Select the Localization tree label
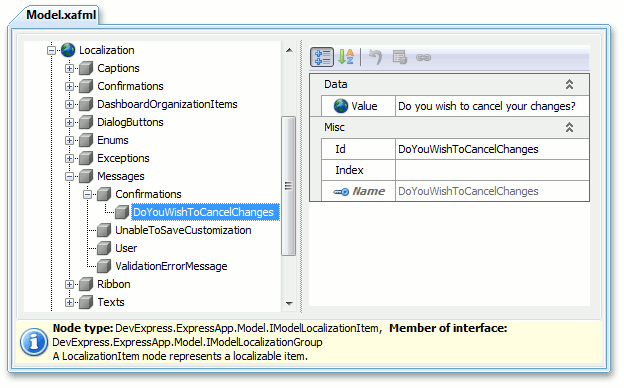This screenshot has width=624, height=388. point(107,51)
